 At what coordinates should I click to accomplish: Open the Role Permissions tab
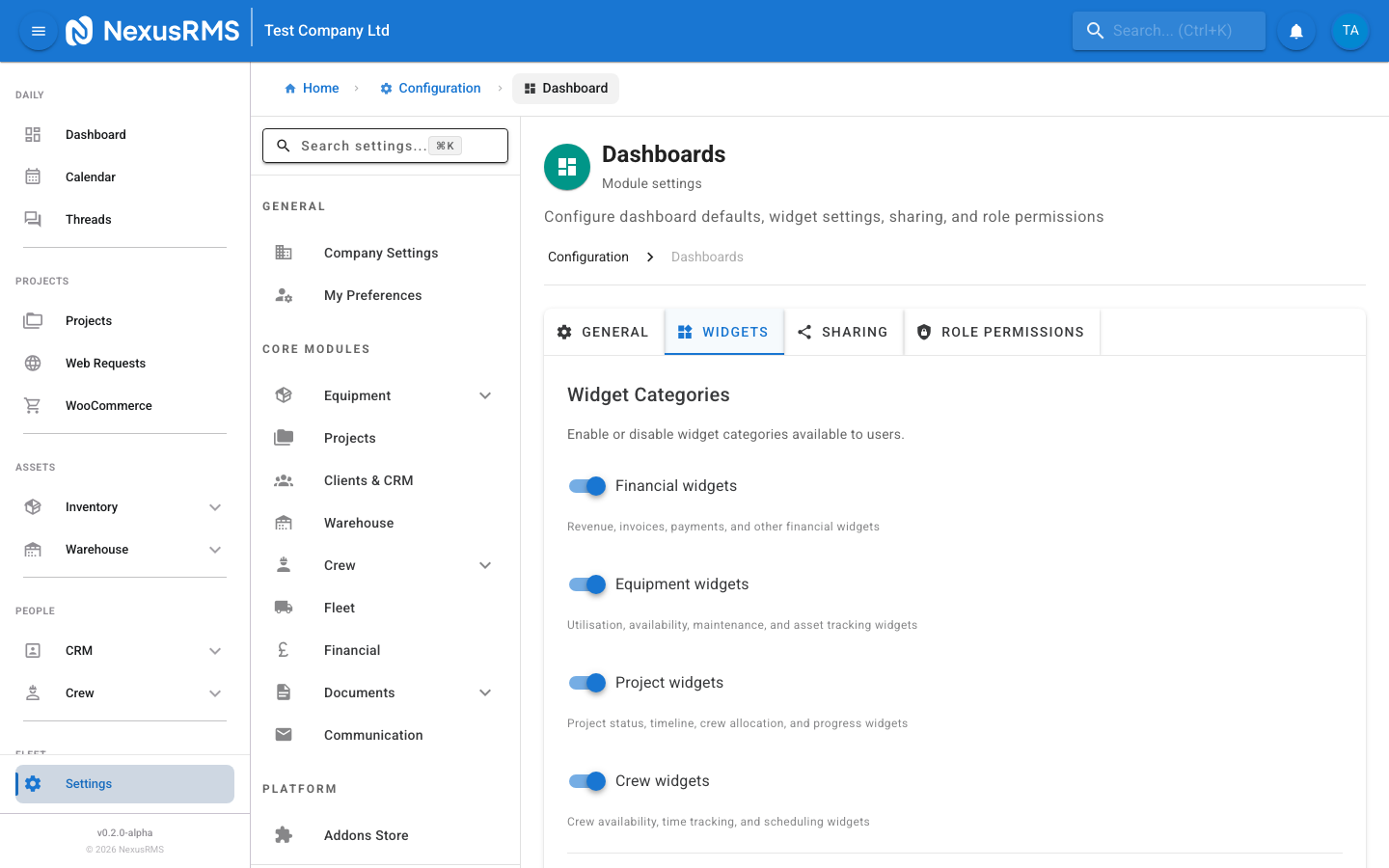1001,332
